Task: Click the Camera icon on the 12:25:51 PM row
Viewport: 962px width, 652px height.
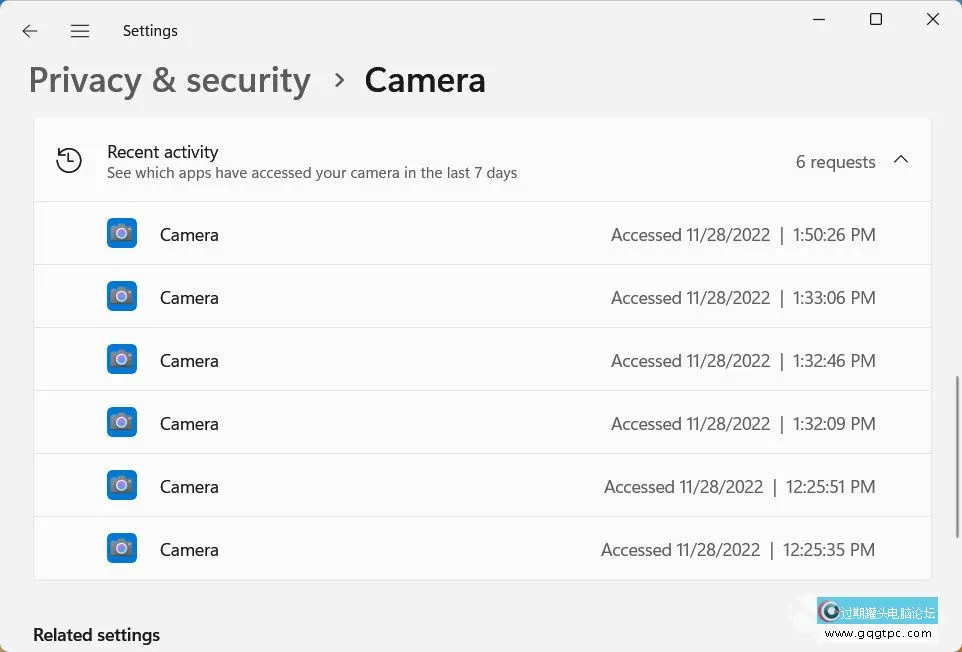Action: pyautogui.click(x=121, y=486)
